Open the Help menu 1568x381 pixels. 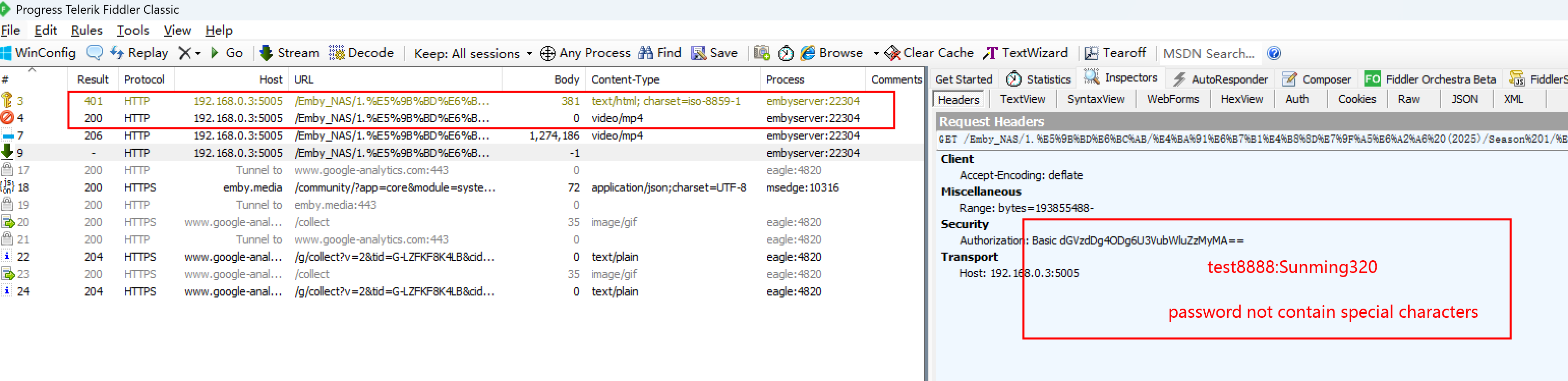coord(219,31)
